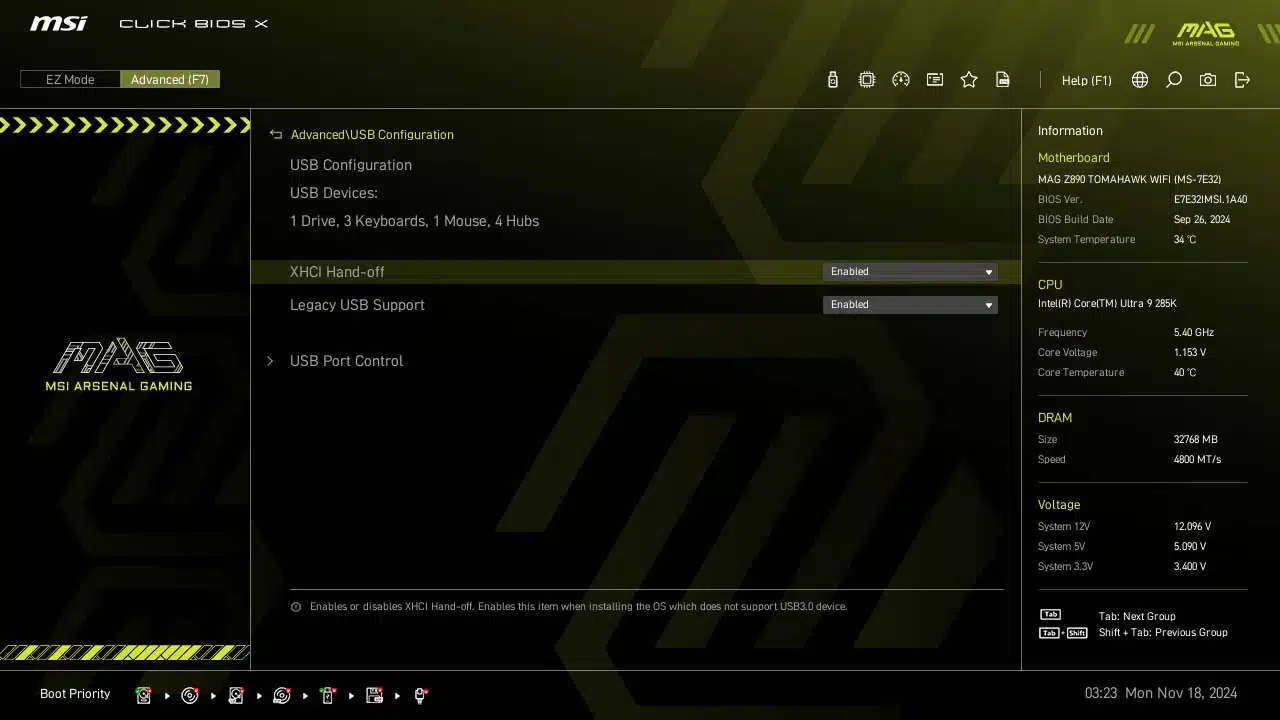This screenshot has height=720, width=1280.
Task: Click the Boot Priority label
Action: coord(75,694)
